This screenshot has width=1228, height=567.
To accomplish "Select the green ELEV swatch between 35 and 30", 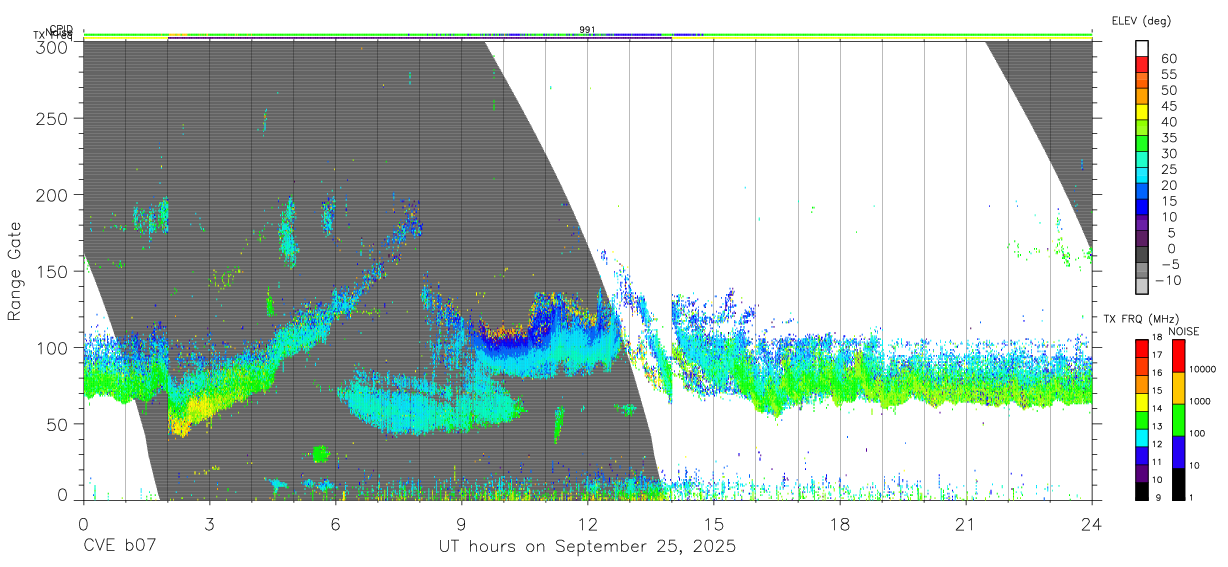I will [1142, 144].
